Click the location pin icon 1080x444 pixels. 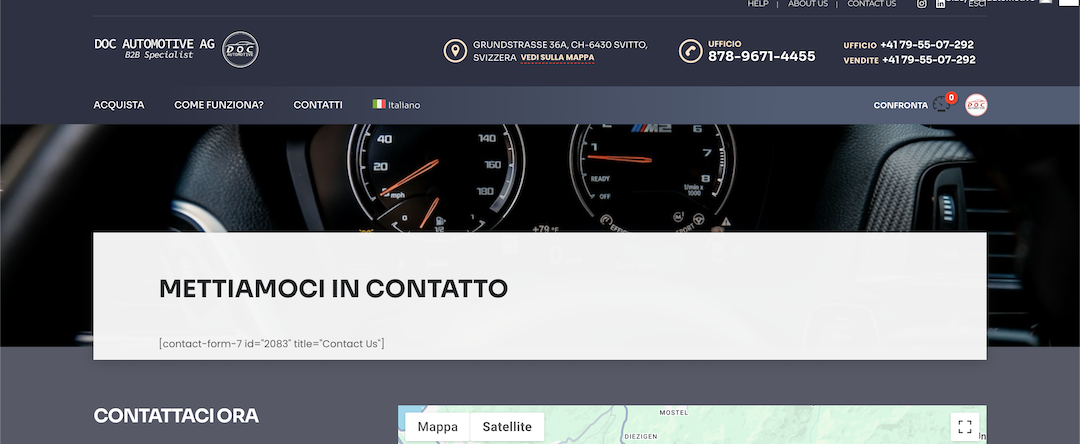click(455, 51)
